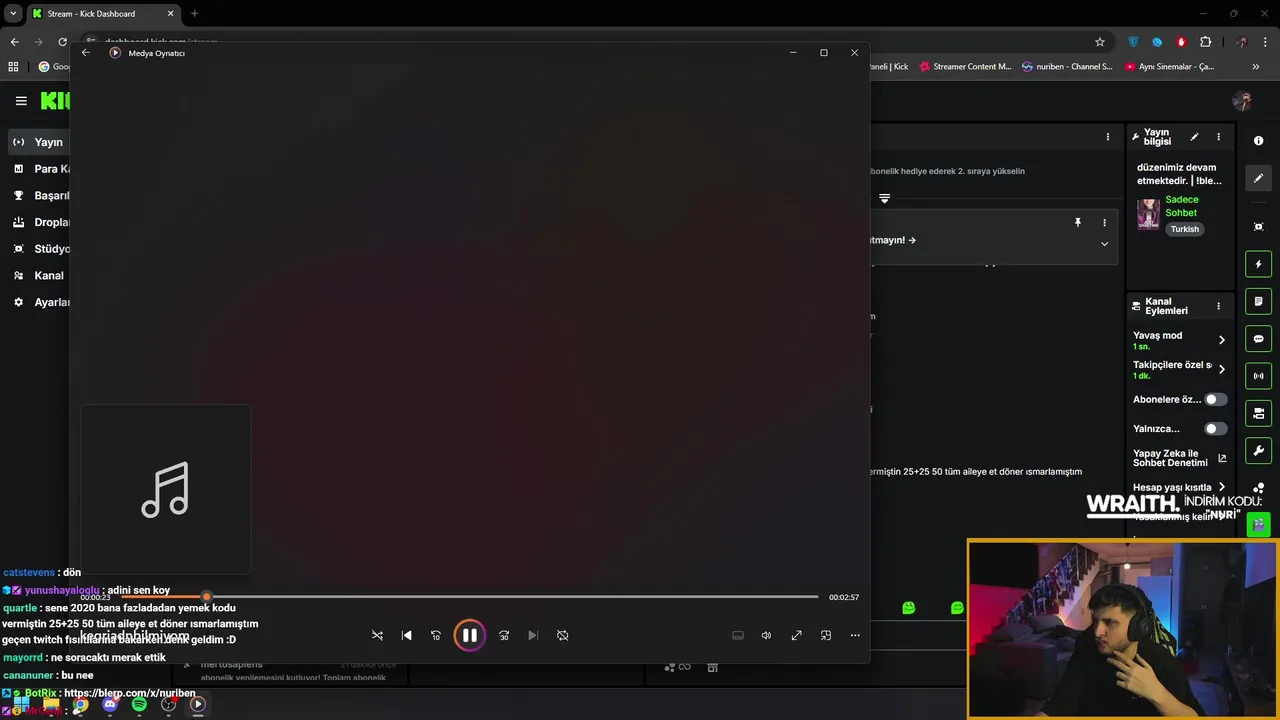Click the chat bubble widget icon

(1258, 339)
